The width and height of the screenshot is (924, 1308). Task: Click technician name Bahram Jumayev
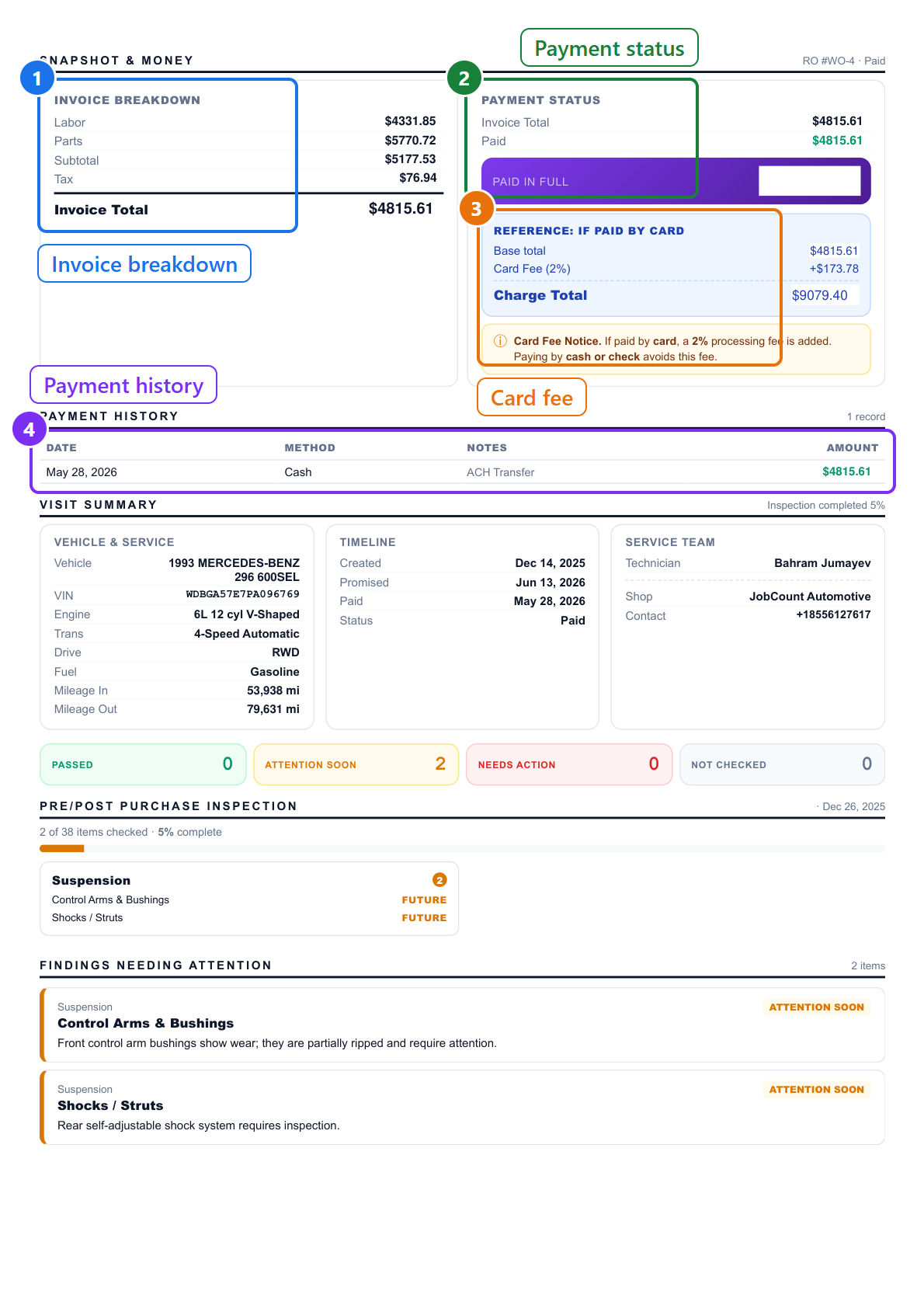[x=822, y=563]
